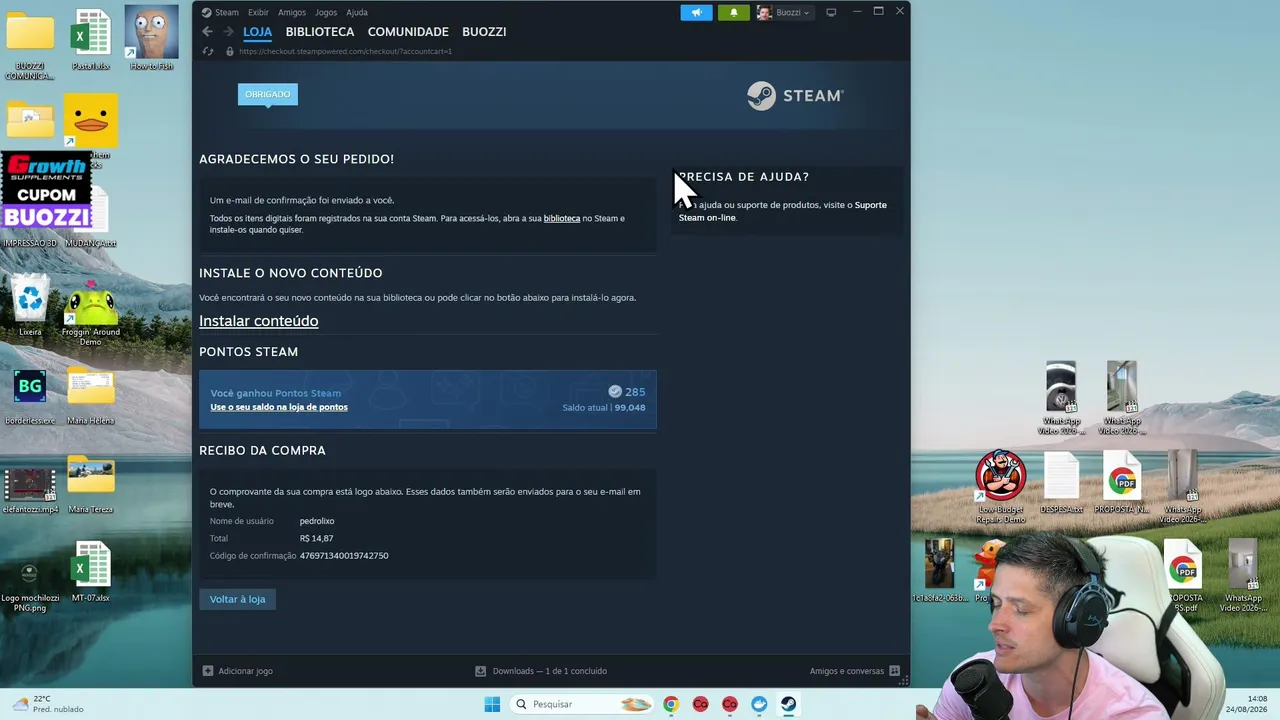Open the Steam menu

coord(227,13)
